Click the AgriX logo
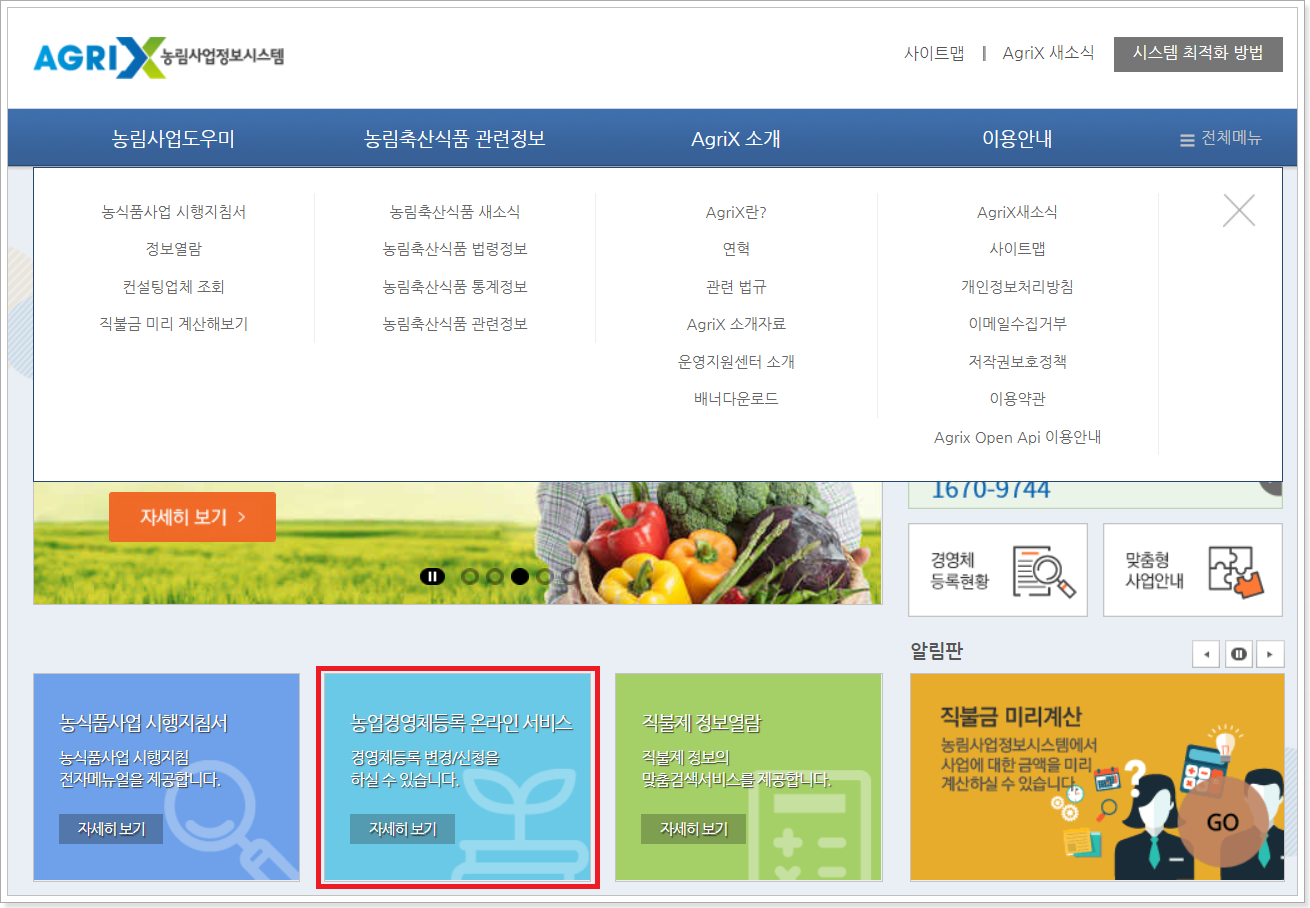Image resolution: width=1310 pixels, height=908 pixels. [x=160, y=55]
